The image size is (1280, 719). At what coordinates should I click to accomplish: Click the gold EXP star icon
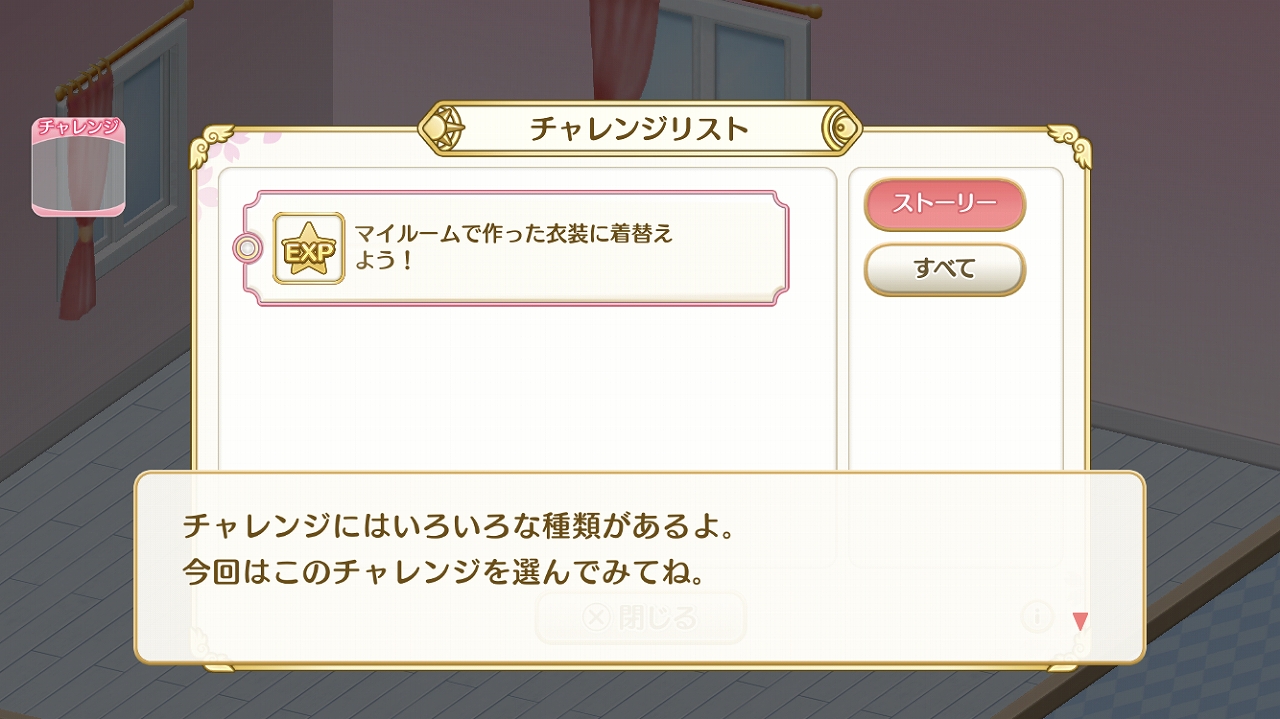pyautogui.click(x=308, y=248)
